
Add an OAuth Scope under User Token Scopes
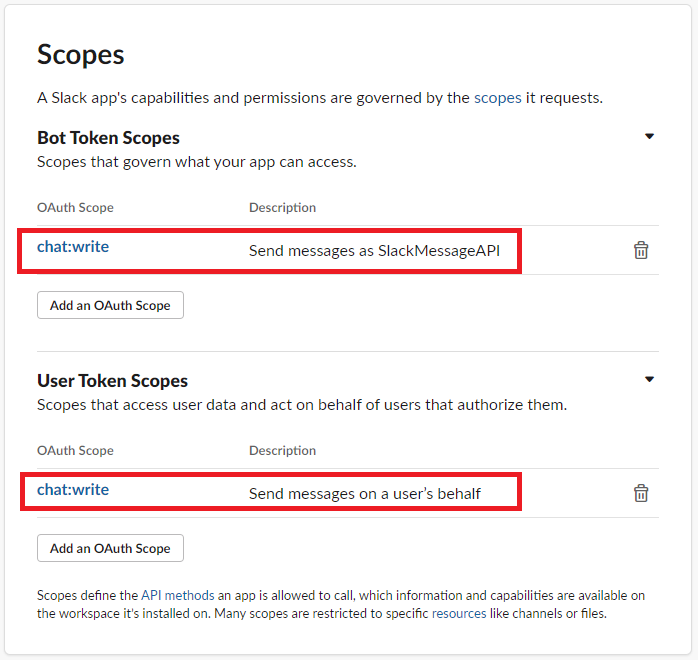(x=110, y=548)
